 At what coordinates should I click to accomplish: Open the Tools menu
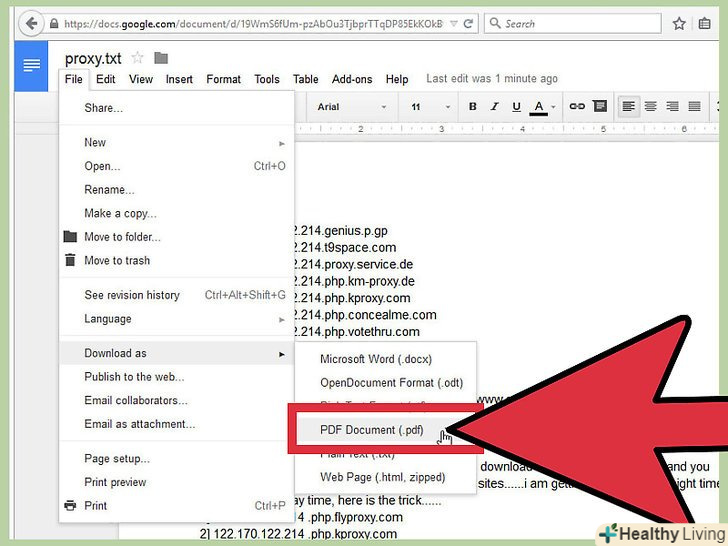tap(267, 79)
